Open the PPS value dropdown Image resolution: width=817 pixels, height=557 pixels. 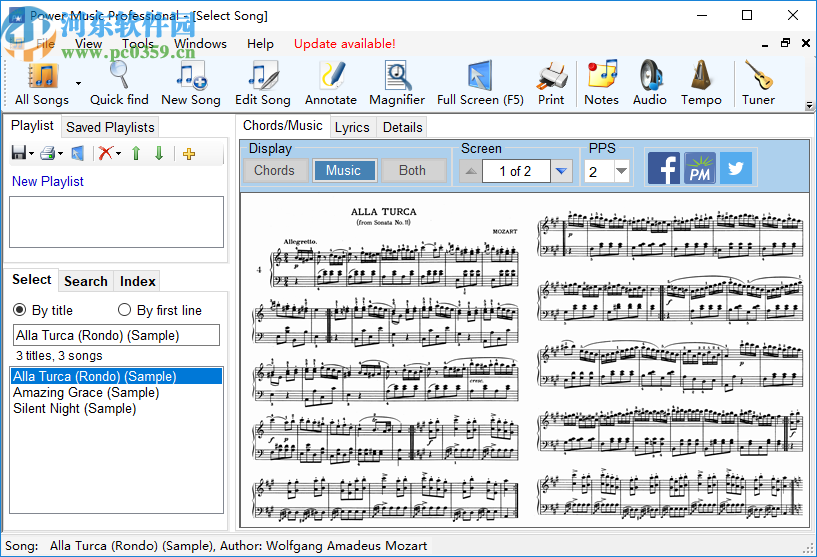click(x=621, y=171)
